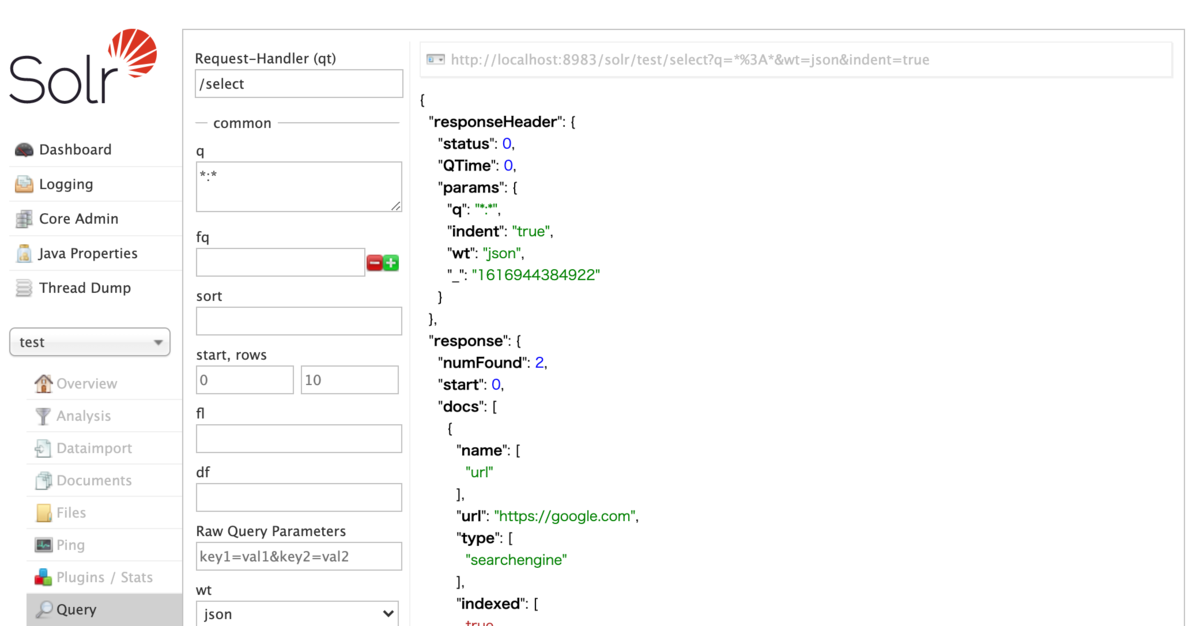1200x626 pixels.
Task: Click the Plugins / Stats blocks icon
Action: (x=43, y=577)
